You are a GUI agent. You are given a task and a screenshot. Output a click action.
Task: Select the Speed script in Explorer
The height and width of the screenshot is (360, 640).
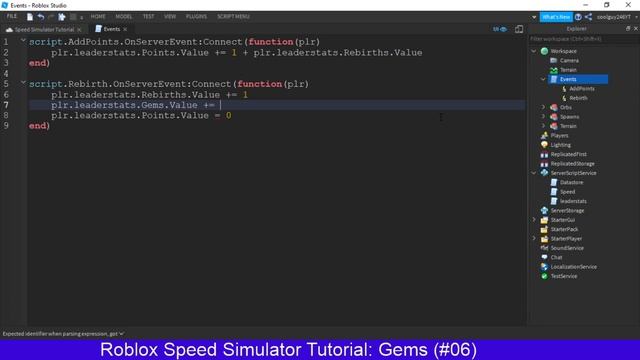tap(567, 192)
